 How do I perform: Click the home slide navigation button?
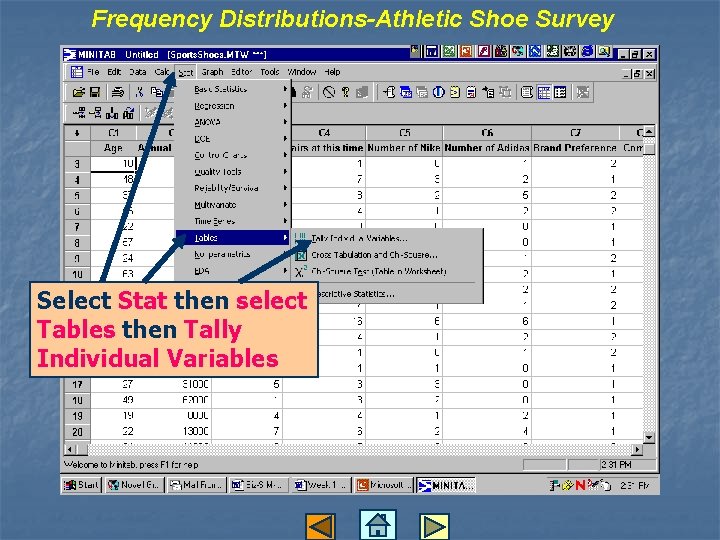click(377, 524)
